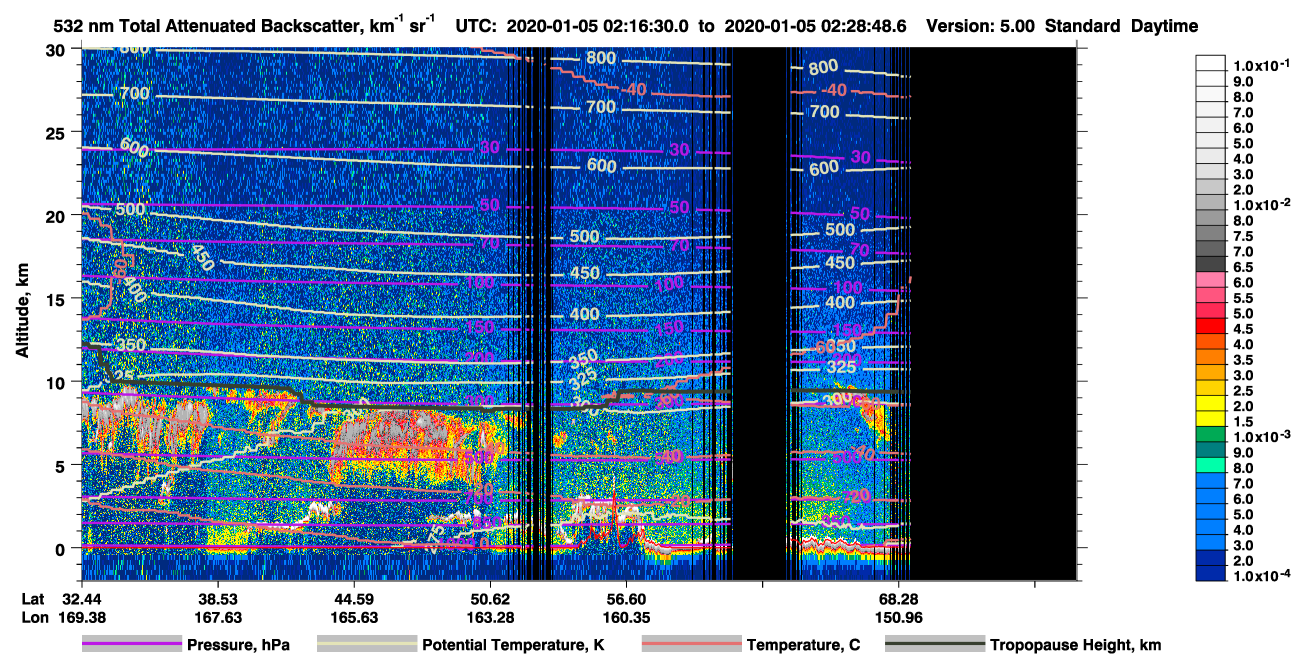The image size is (1300, 667).
Task: Click latitude value 50.62
Action: pyautogui.click(x=490, y=598)
